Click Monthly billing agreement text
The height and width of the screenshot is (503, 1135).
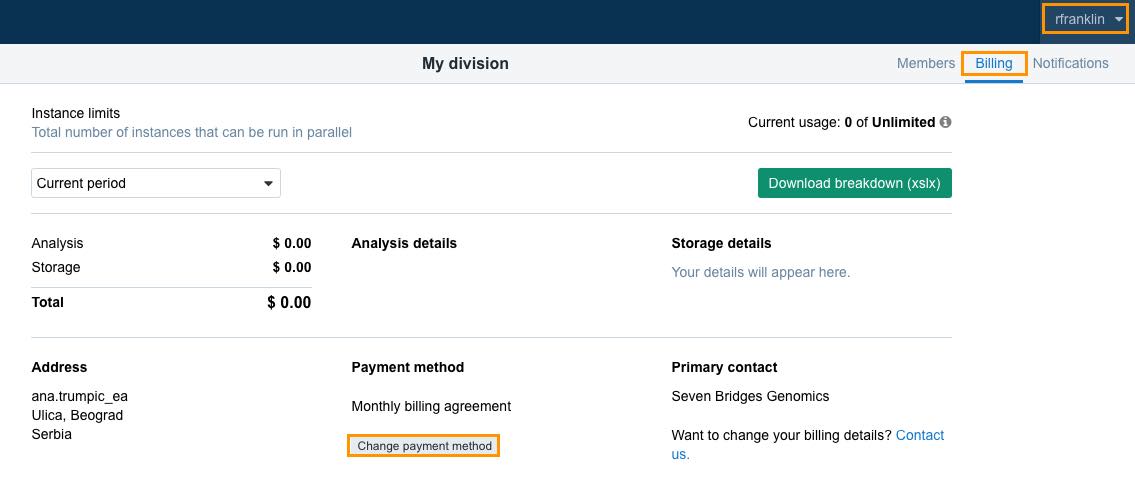(x=431, y=407)
